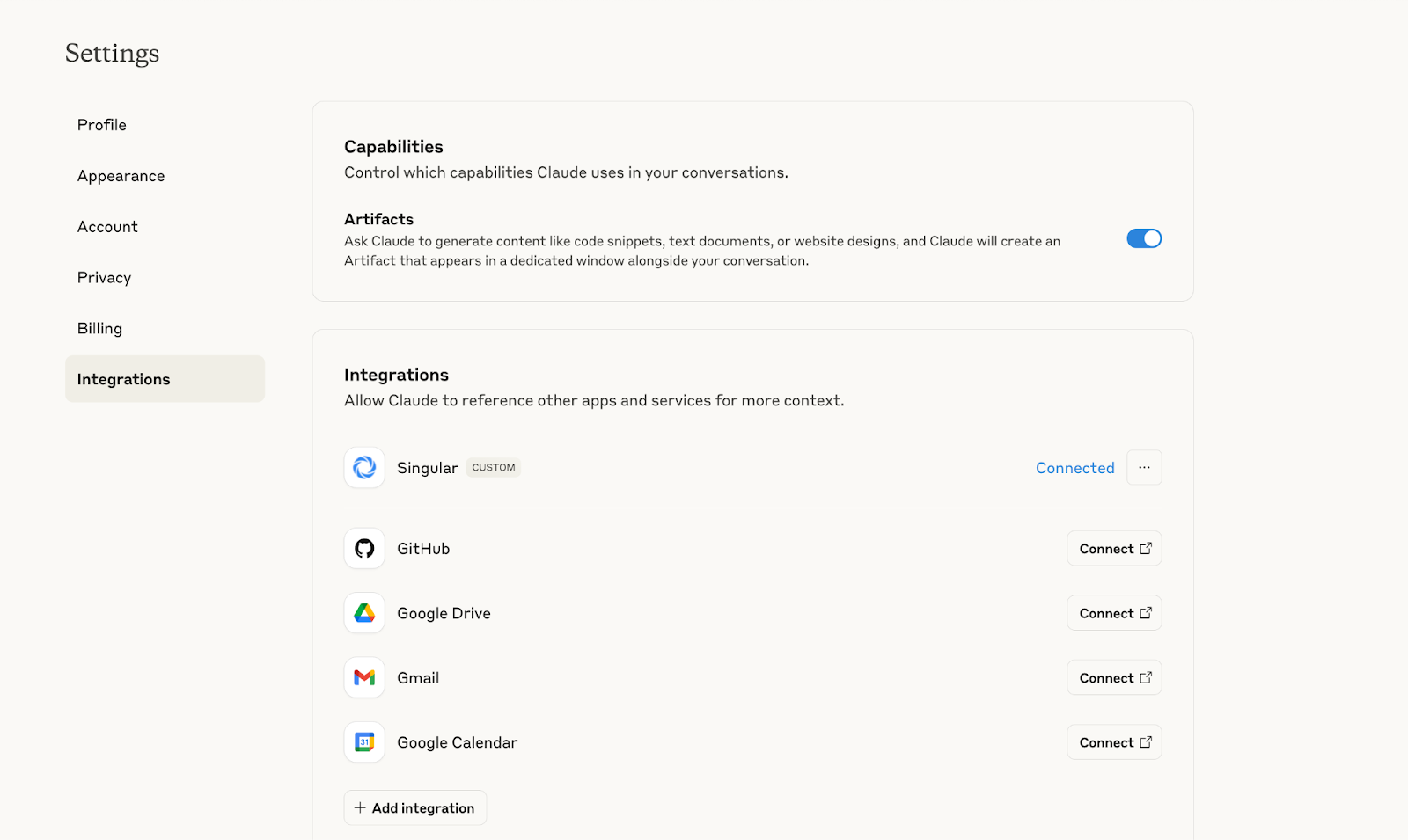Click the GitHub octocat icon
Image resolution: width=1408 pixels, height=840 pixels.
pyautogui.click(x=364, y=549)
